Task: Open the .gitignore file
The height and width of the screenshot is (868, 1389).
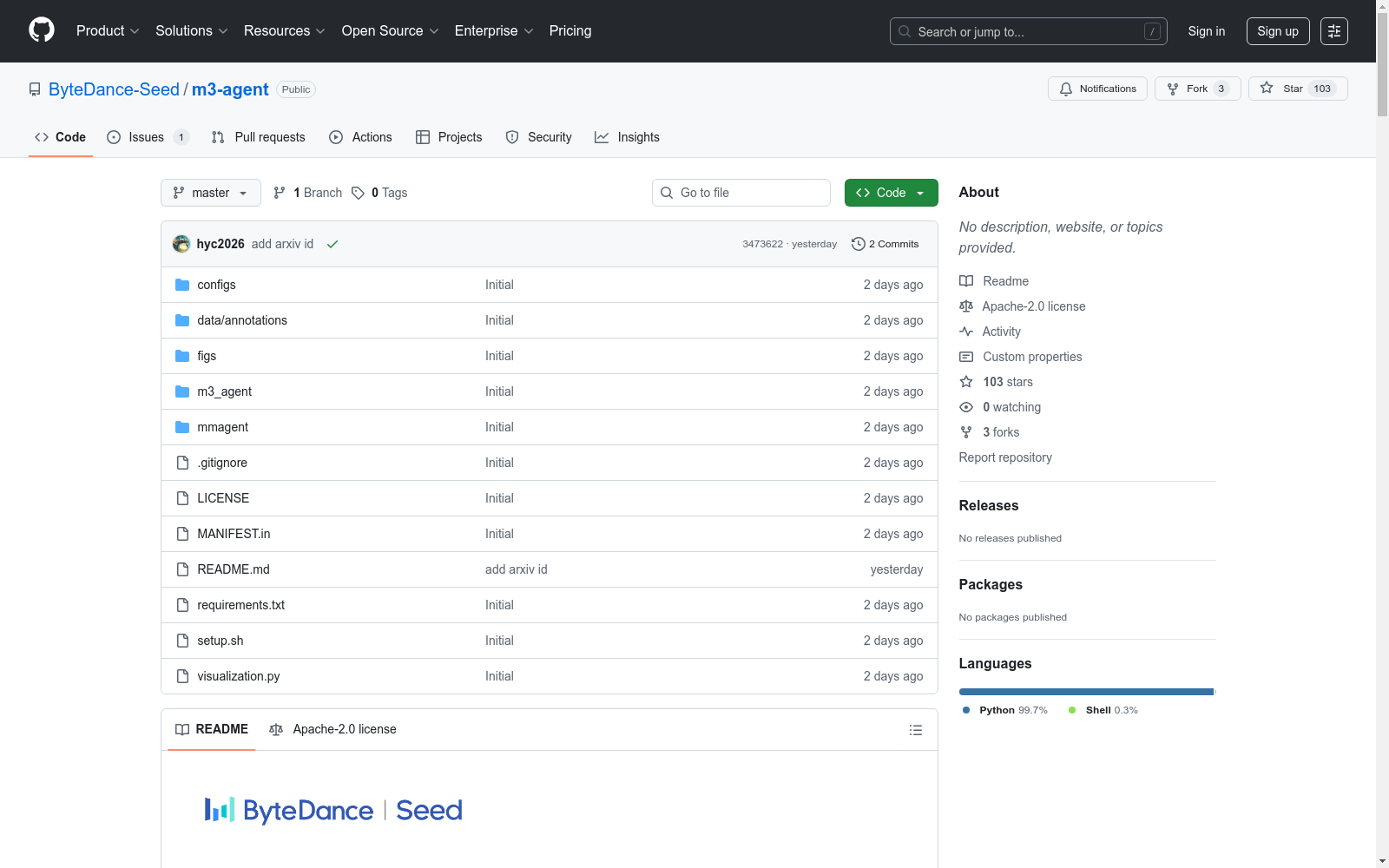Action: coord(222,463)
